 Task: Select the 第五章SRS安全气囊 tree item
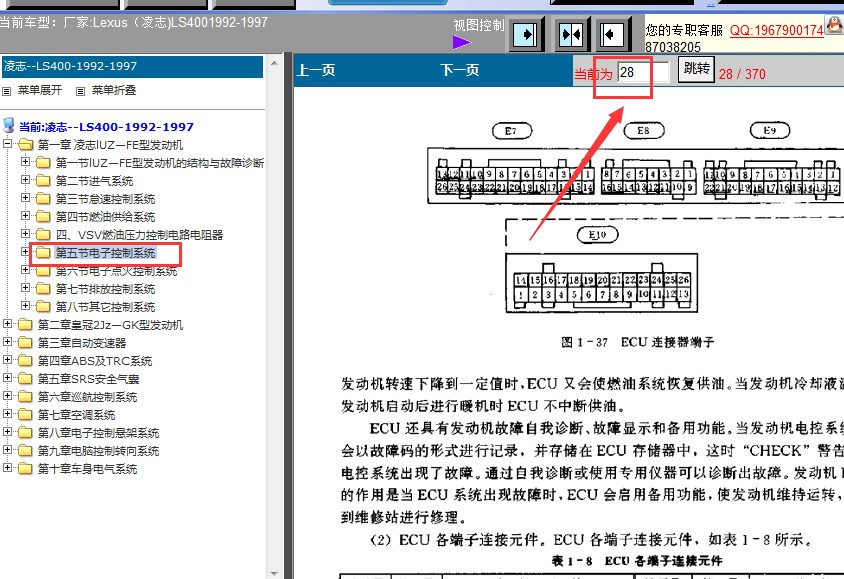pos(88,379)
